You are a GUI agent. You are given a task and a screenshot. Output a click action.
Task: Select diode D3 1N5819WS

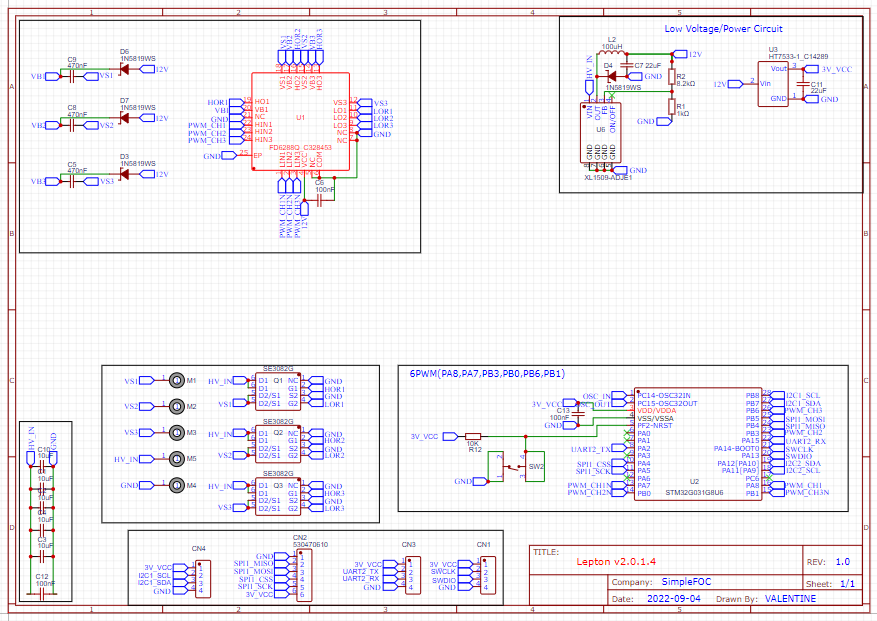click(124, 174)
